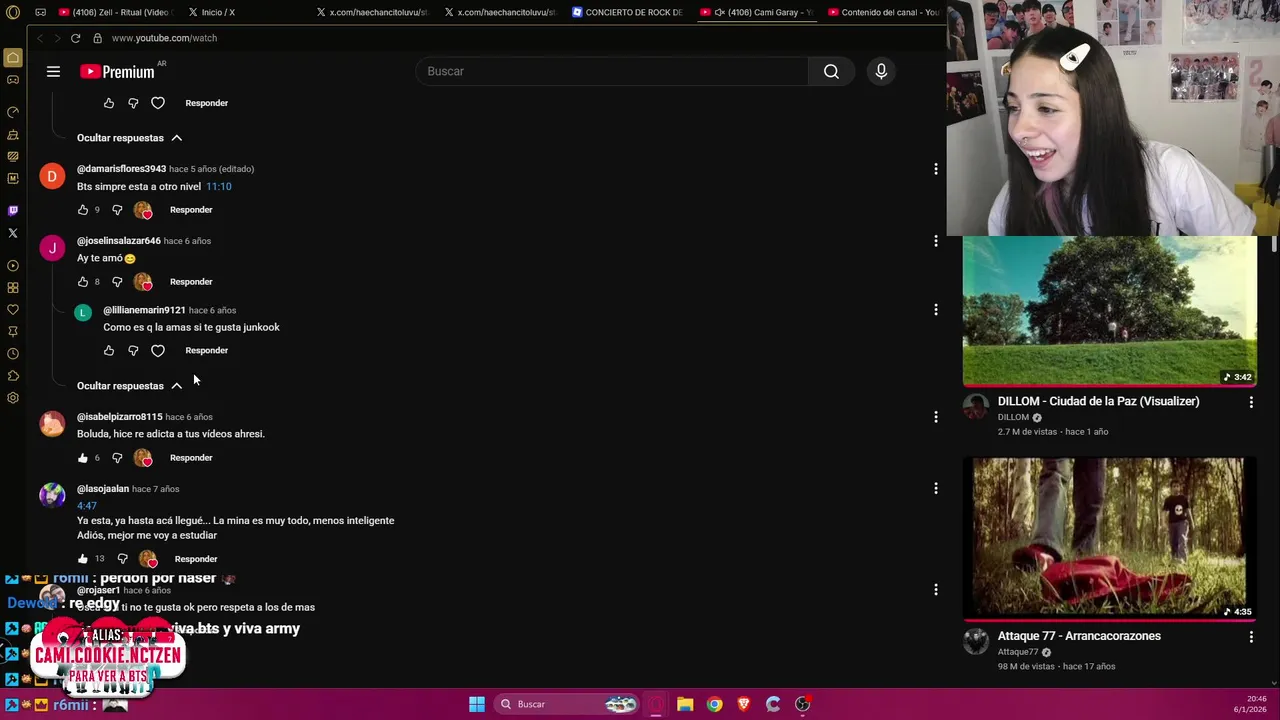Open Attaque 77 Arrancacorazones thumbnail
Screen dimensions: 1280x720
[1109, 539]
